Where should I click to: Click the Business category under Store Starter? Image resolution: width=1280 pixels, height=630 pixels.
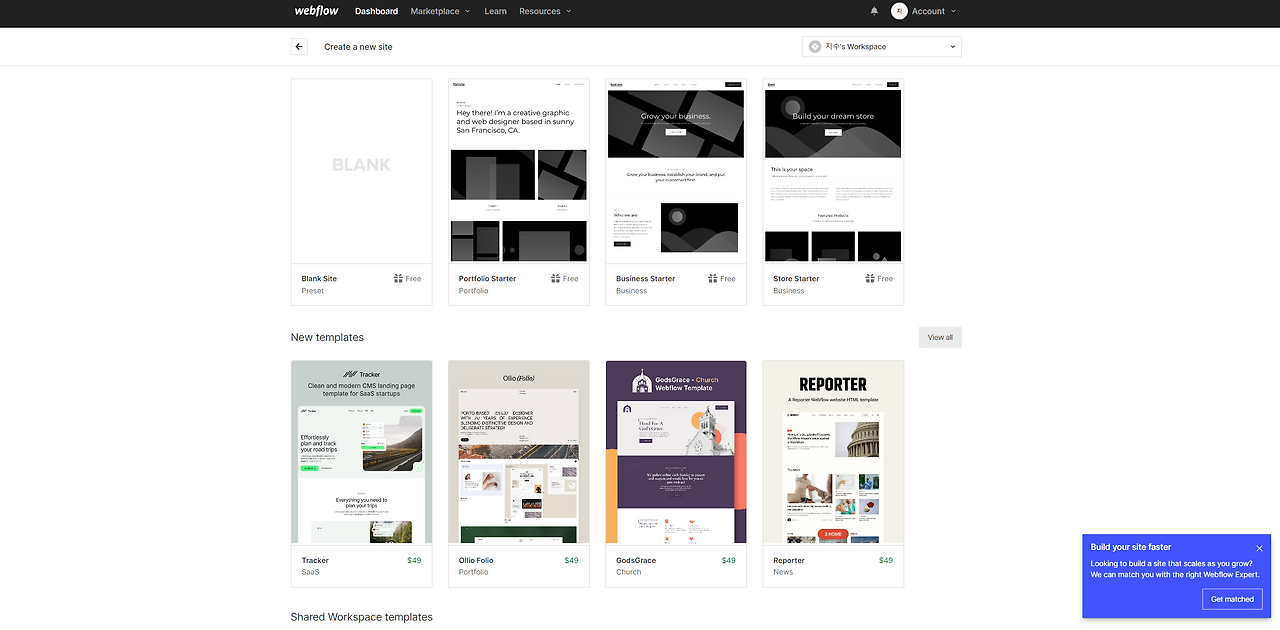tap(788, 291)
